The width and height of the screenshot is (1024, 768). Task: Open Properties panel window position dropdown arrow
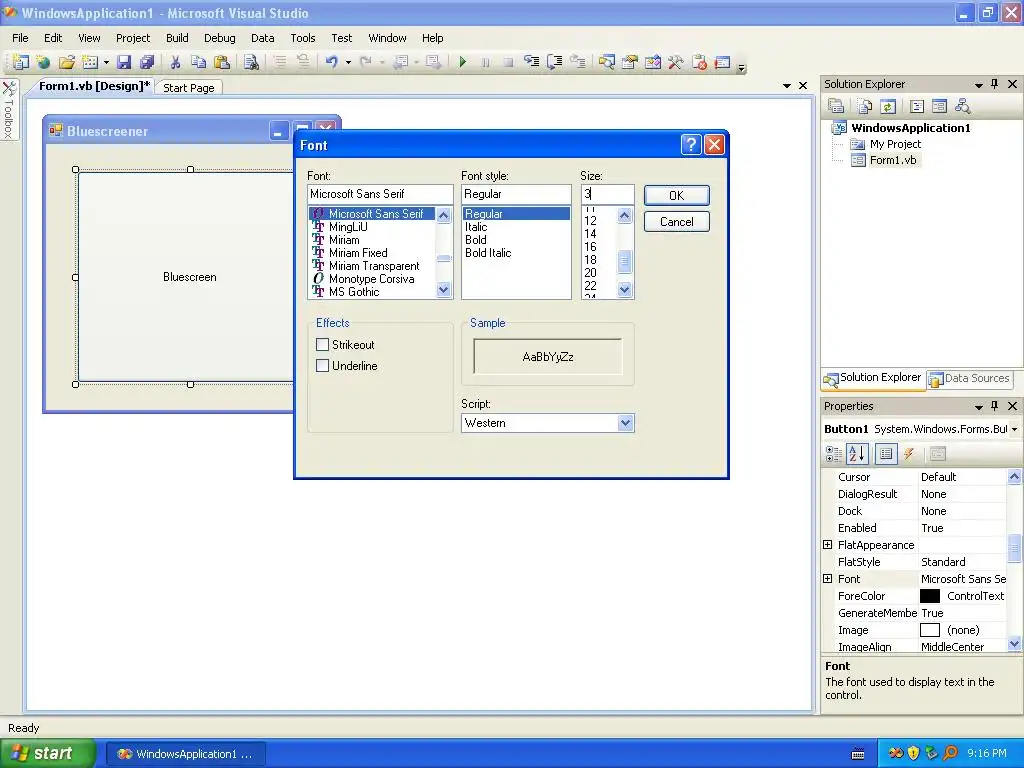coord(978,407)
